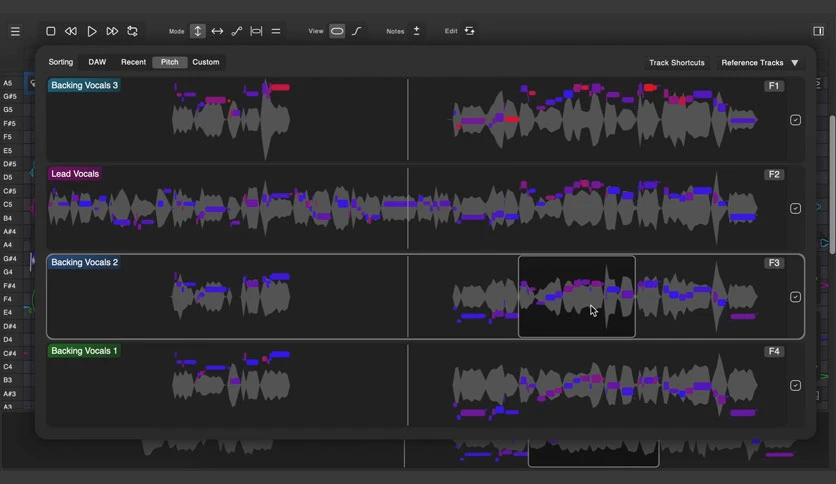
Task: Select the Backing Vocals 1 track label
Action: pyautogui.click(x=84, y=351)
